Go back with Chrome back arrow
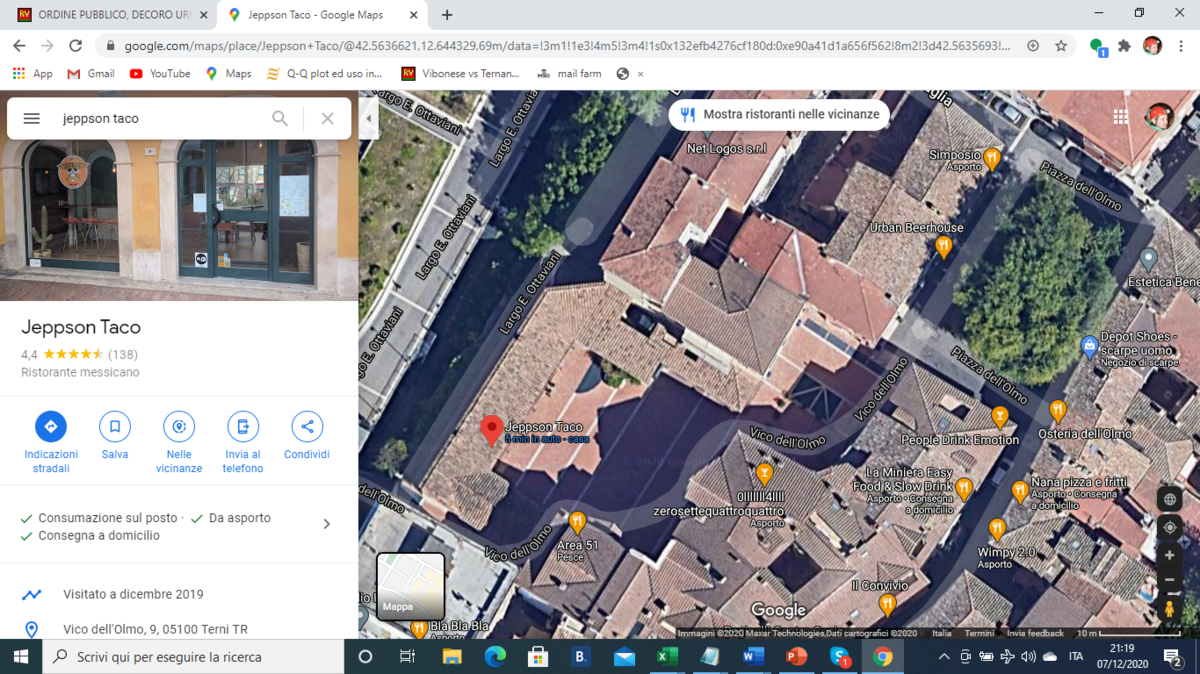The height and width of the screenshot is (674, 1200). pyautogui.click(x=19, y=46)
